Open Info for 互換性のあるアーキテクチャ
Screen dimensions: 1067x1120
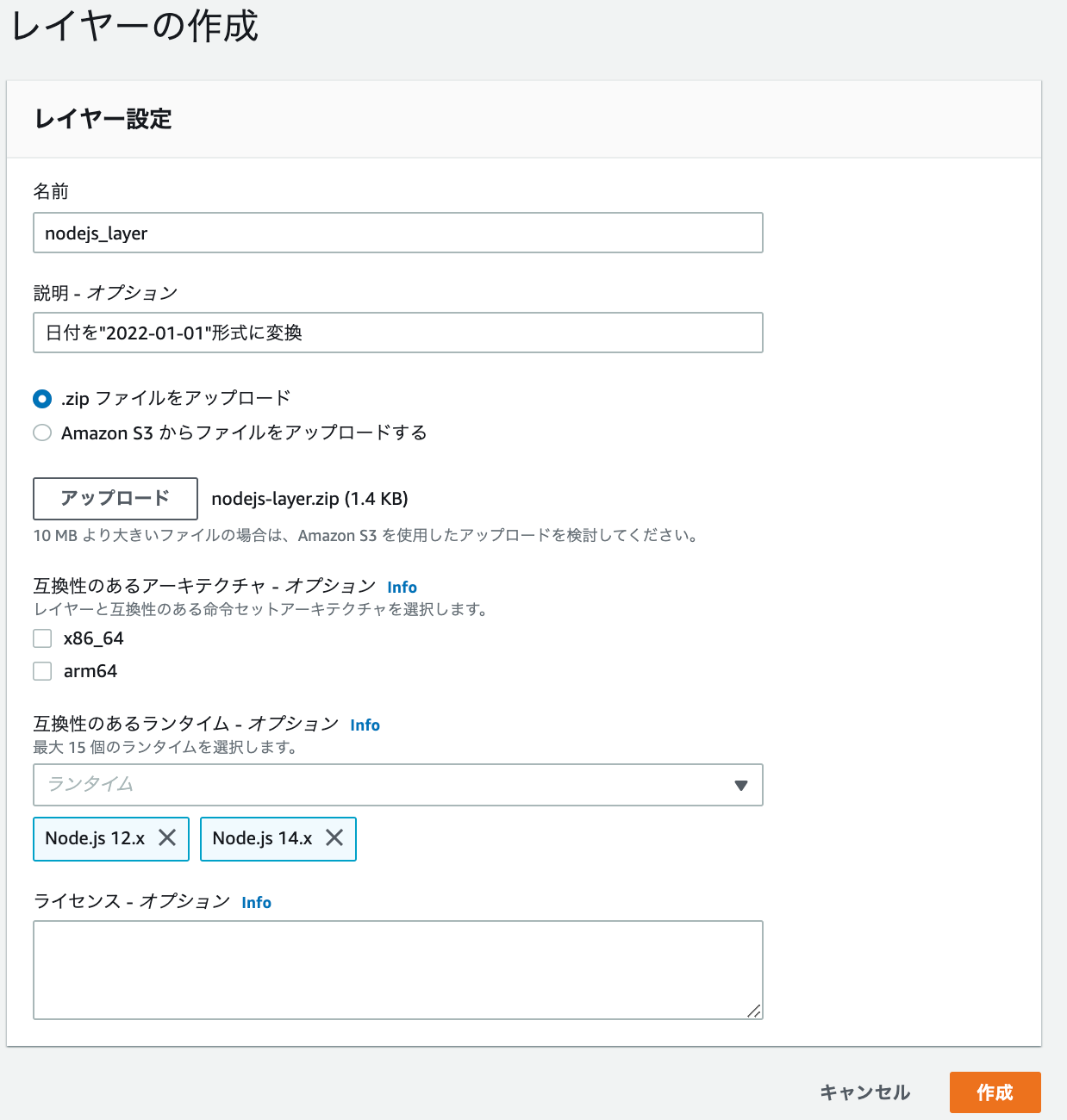click(x=401, y=587)
